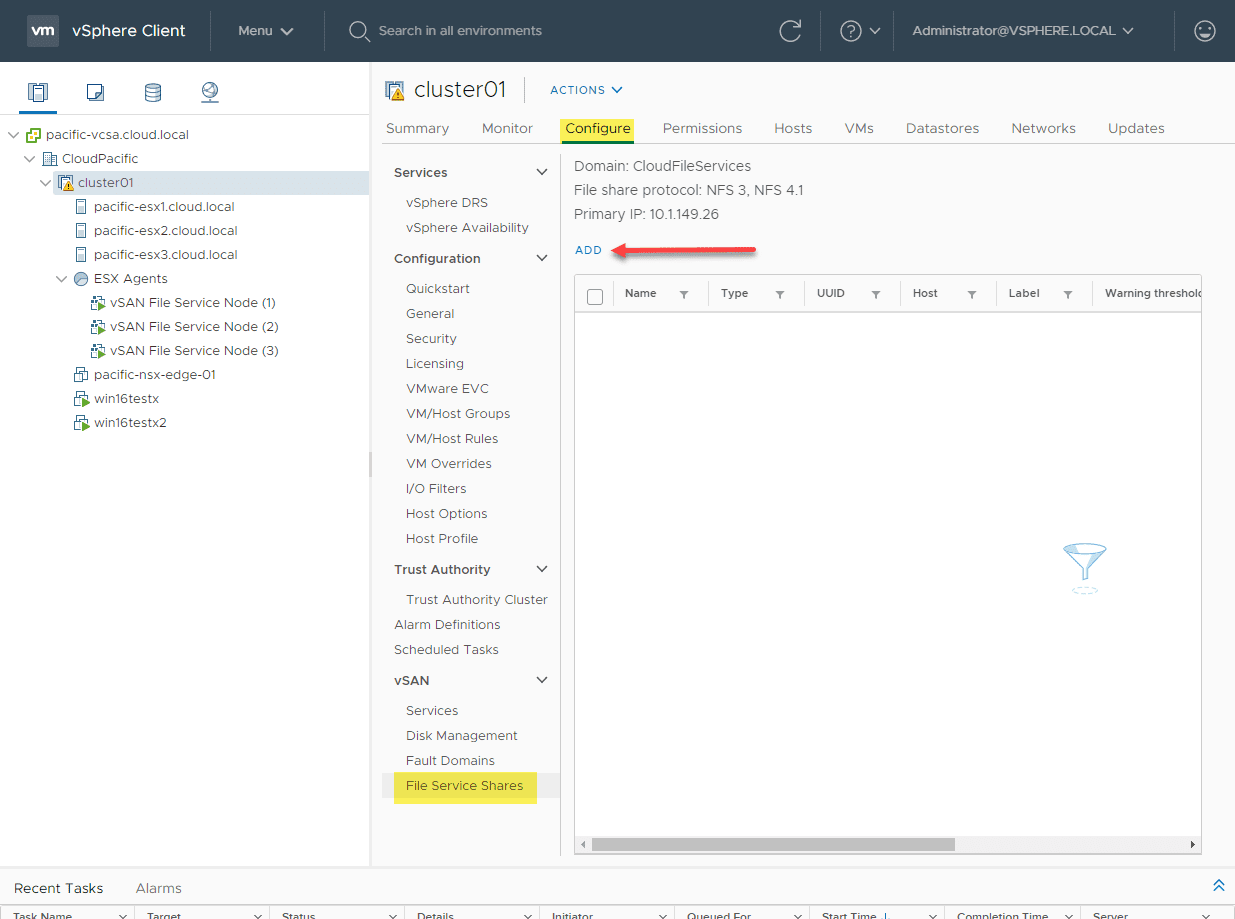Viewport: 1235px width, 919px height.
Task: Open the Hosts and Clusters inventory view
Action: [37, 91]
